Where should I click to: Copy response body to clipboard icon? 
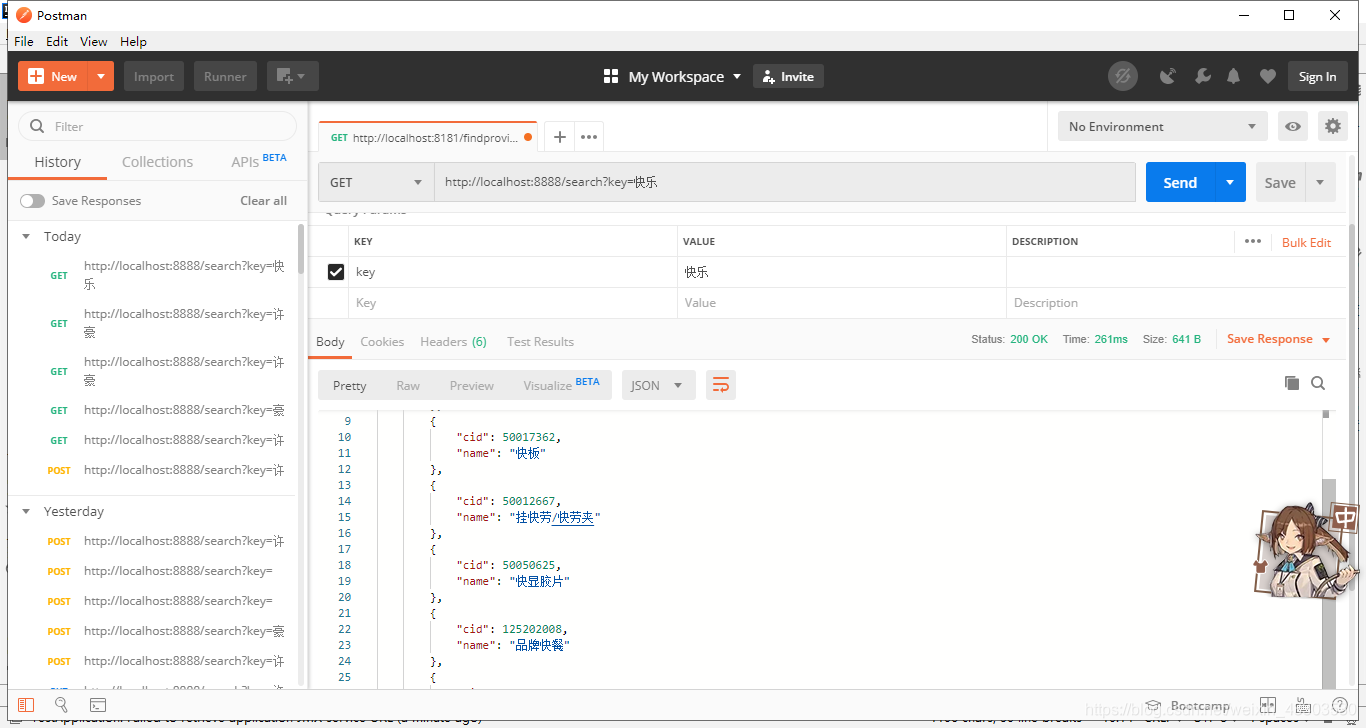pyautogui.click(x=1291, y=383)
